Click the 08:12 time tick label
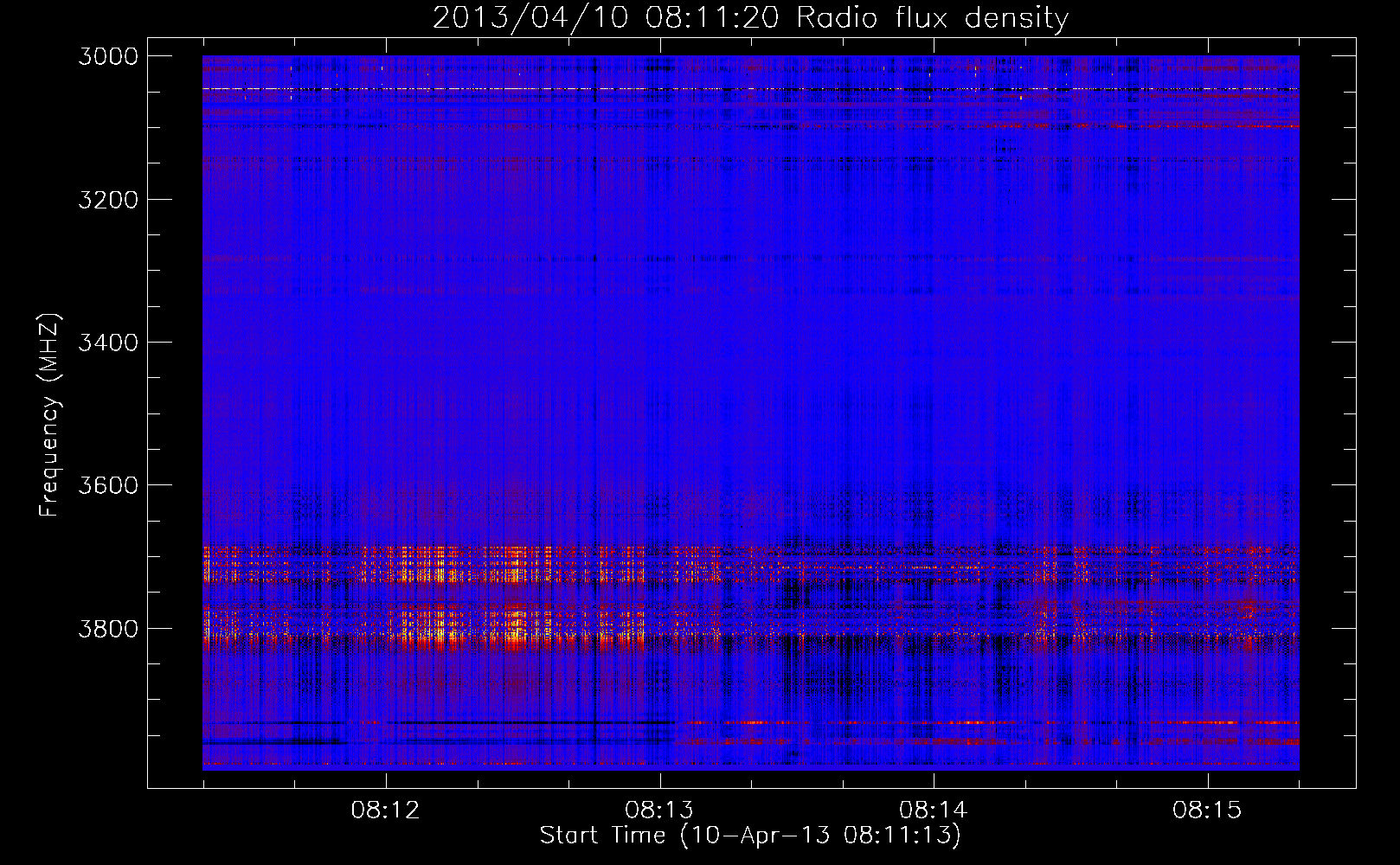 click(385, 810)
